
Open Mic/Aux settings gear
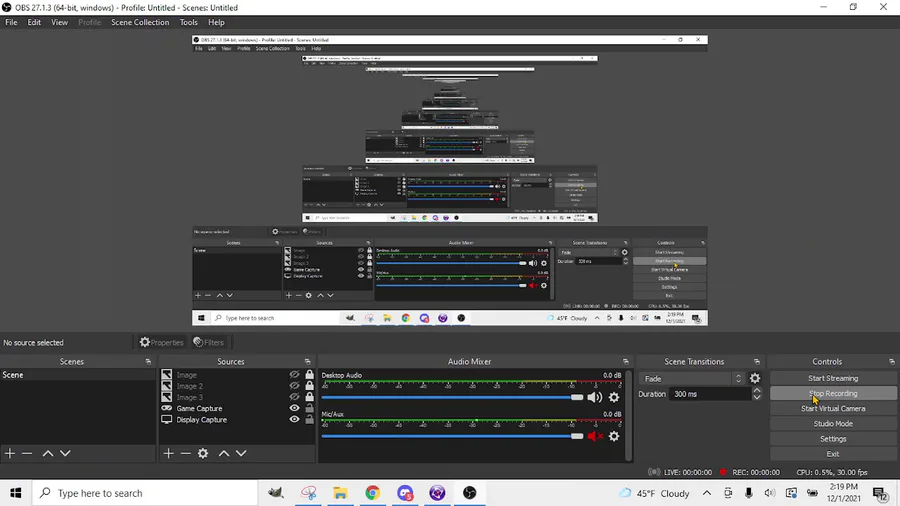click(x=614, y=436)
